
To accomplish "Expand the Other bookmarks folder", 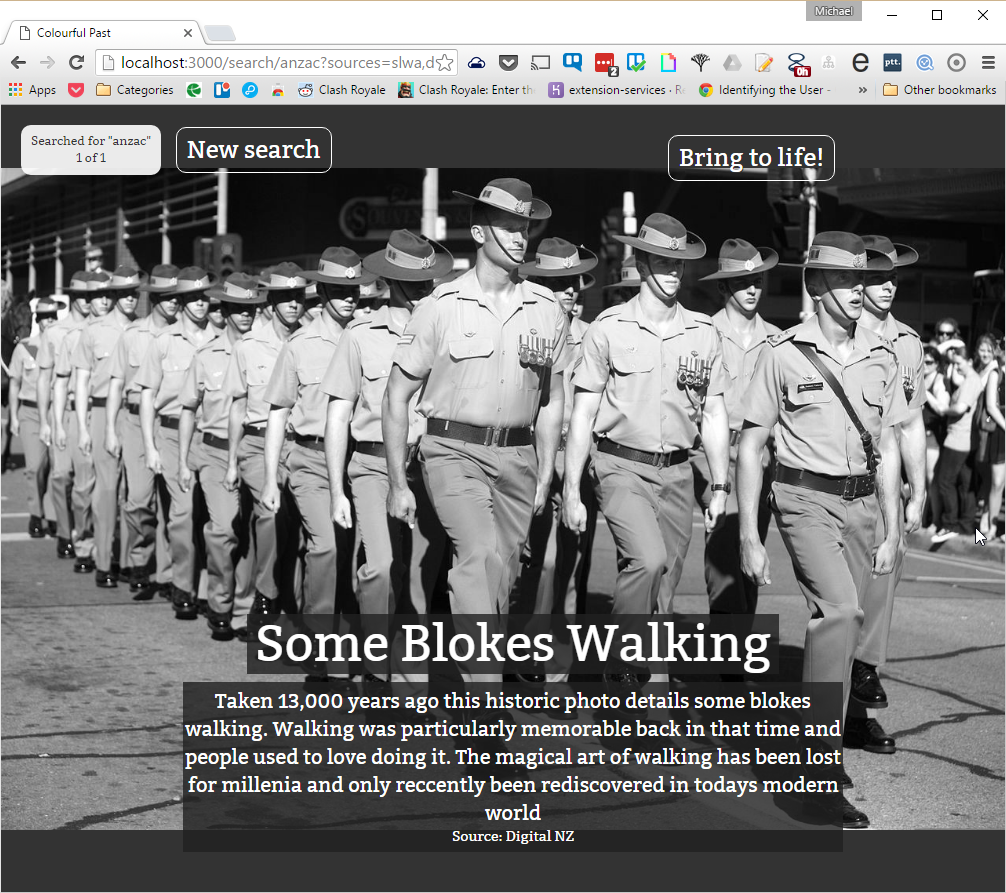I will click(940, 90).
